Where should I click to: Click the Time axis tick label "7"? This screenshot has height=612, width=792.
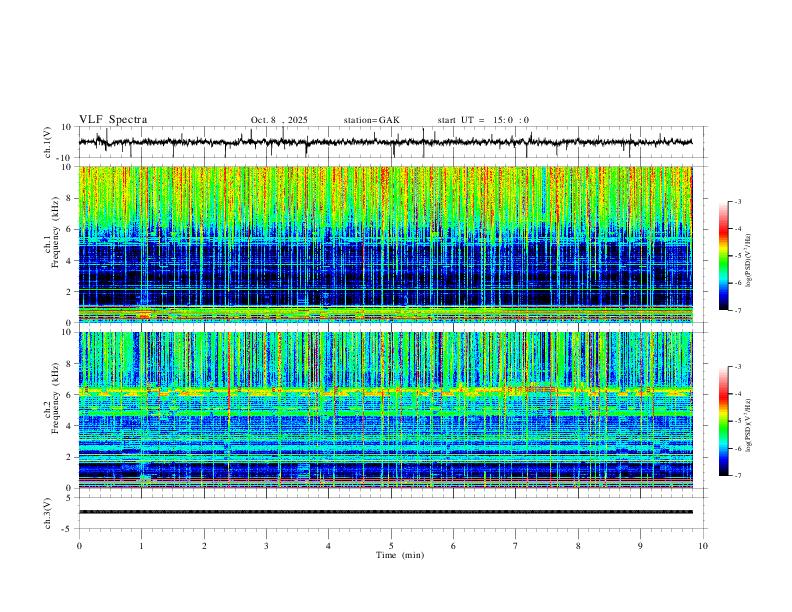tap(516, 546)
